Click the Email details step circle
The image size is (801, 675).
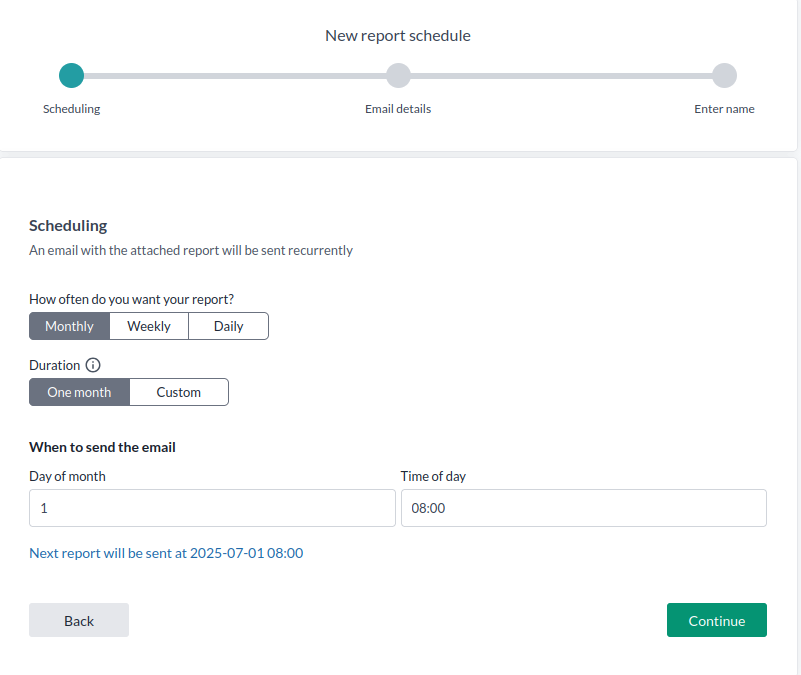coord(398,76)
